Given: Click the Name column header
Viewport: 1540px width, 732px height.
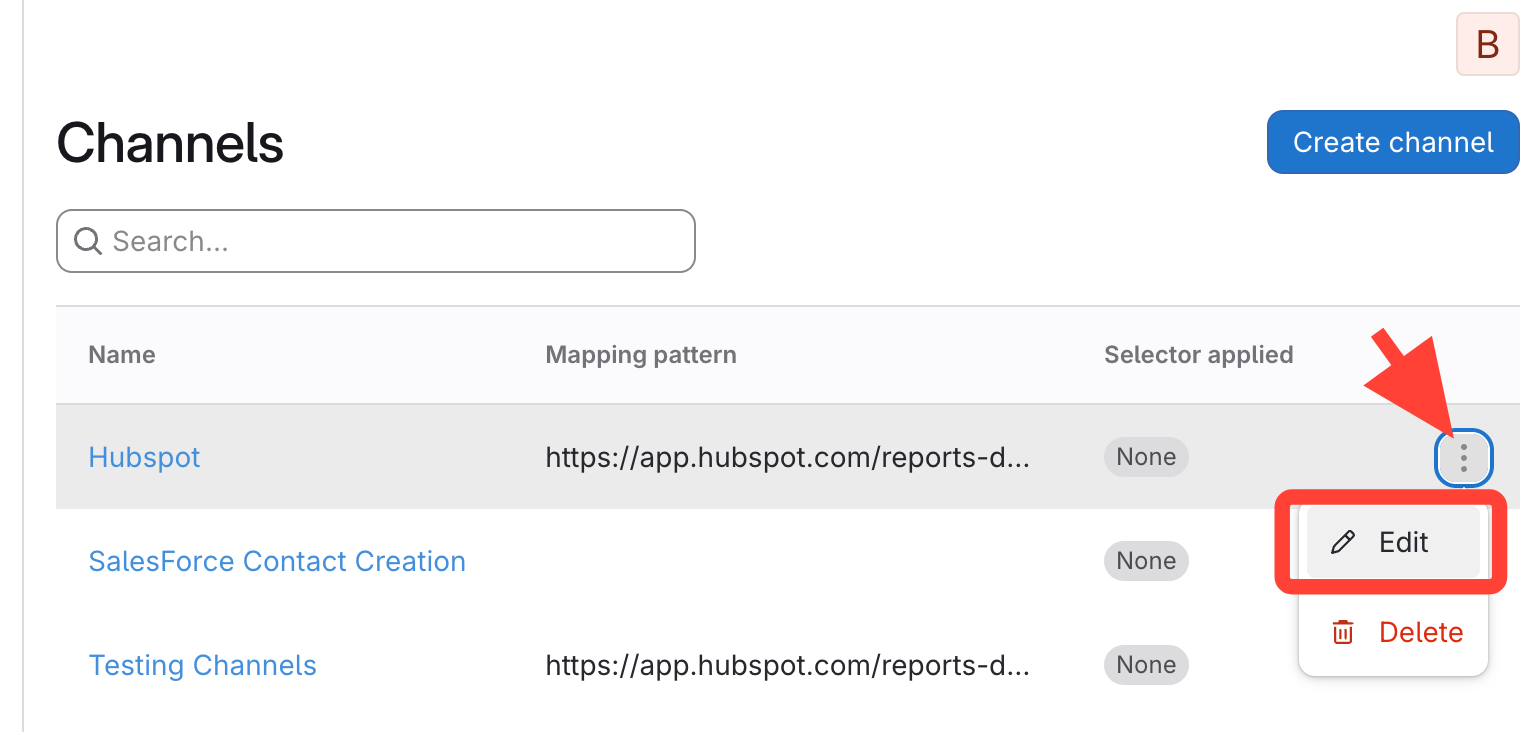Looking at the screenshot, I should tap(122, 354).
